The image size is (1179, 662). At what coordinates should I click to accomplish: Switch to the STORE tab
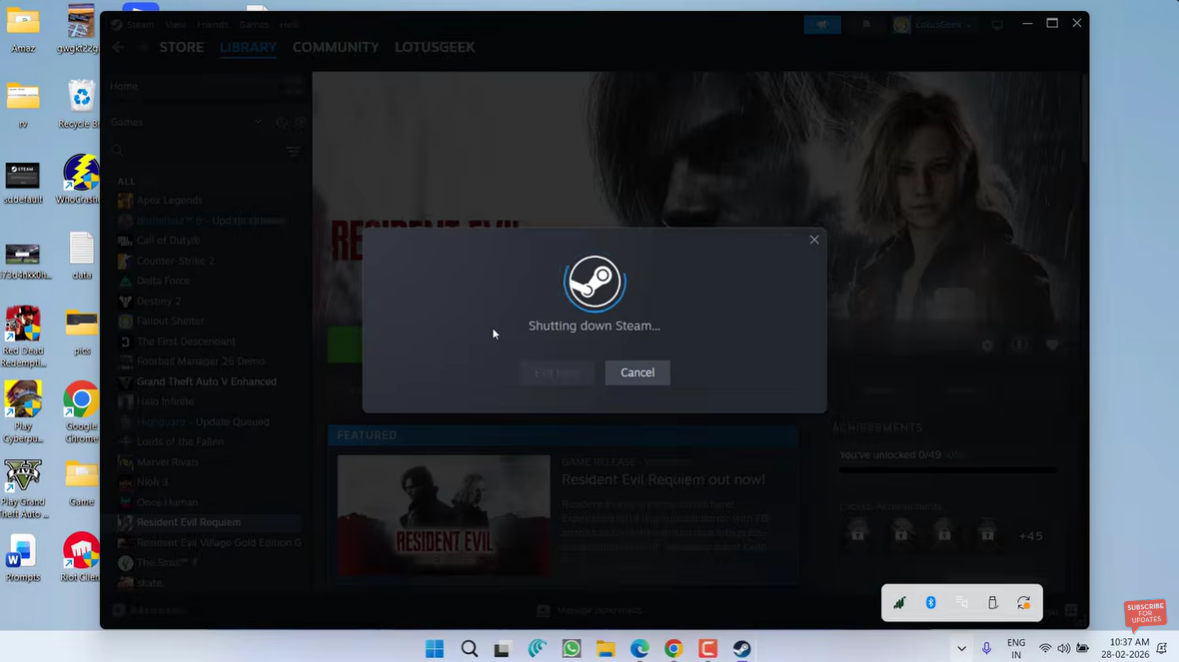point(181,47)
